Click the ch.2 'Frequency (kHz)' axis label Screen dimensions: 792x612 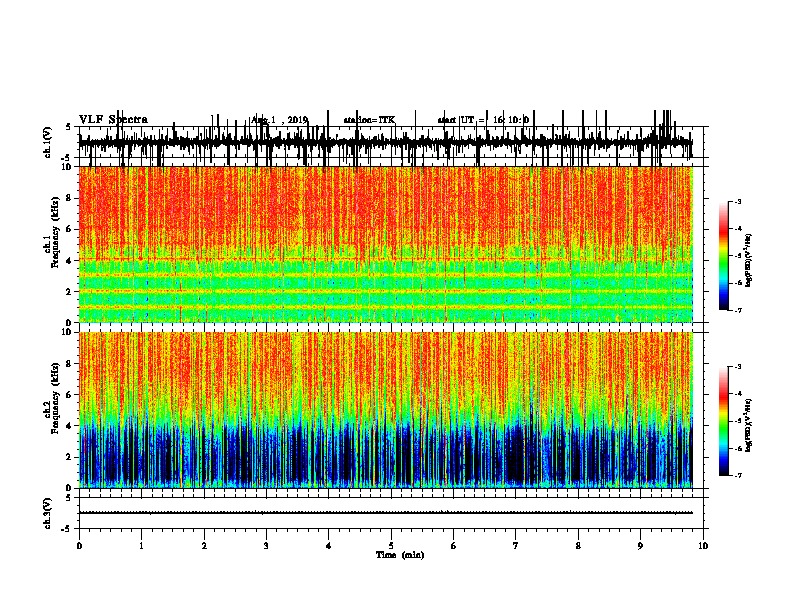click(x=53, y=398)
